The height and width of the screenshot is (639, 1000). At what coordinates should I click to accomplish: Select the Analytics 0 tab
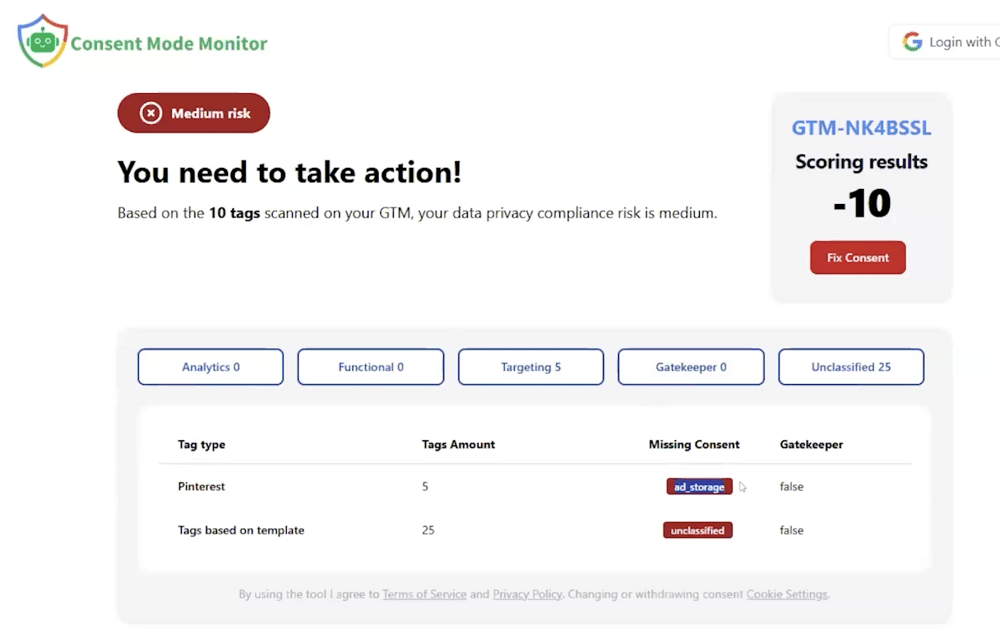210,367
